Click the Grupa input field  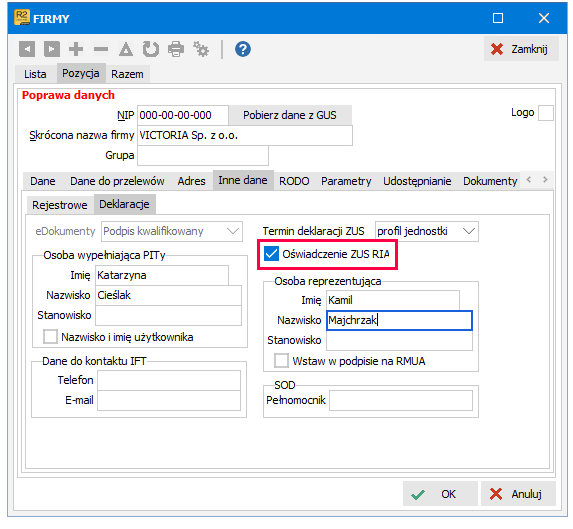203,155
